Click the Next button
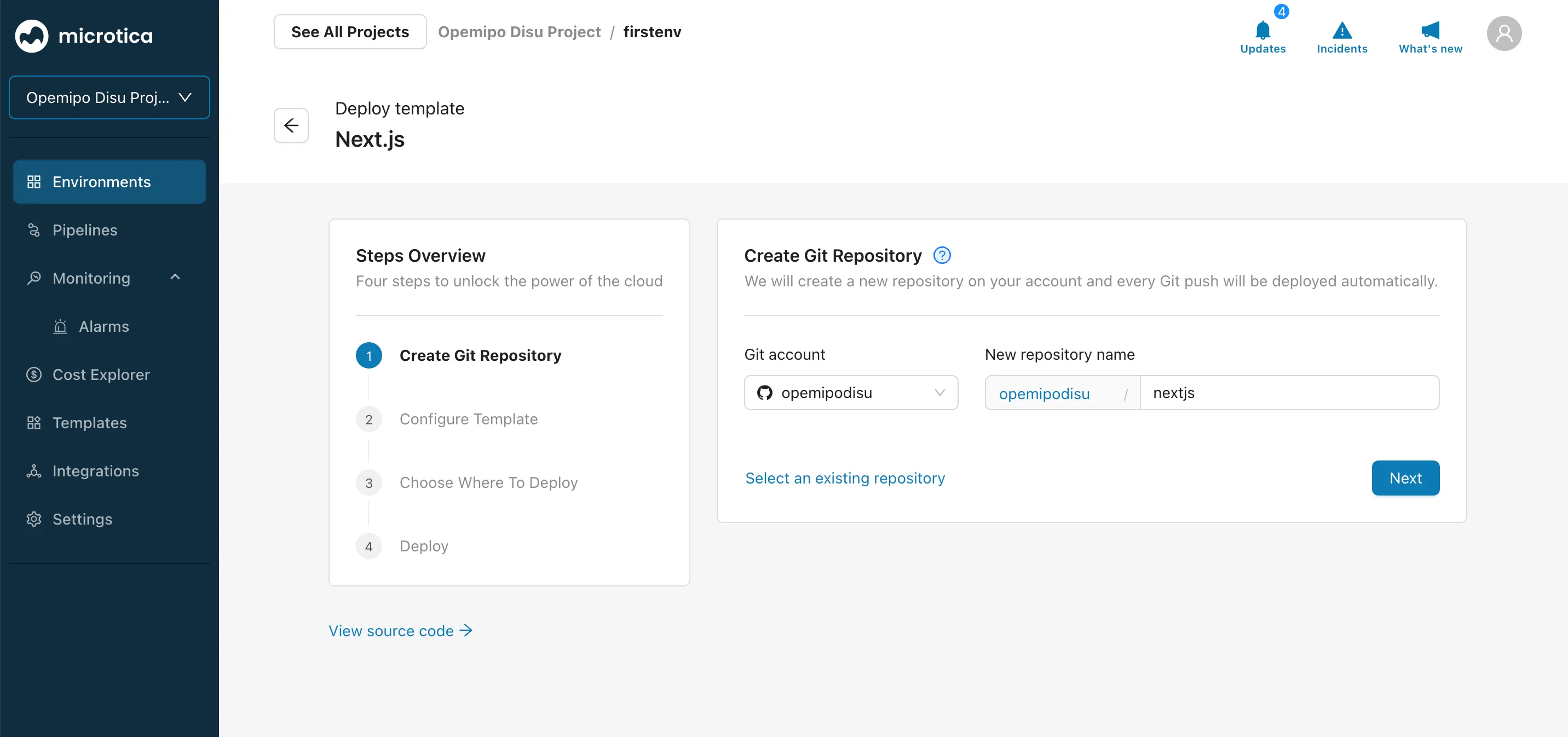1568x737 pixels. (x=1405, y=478)
